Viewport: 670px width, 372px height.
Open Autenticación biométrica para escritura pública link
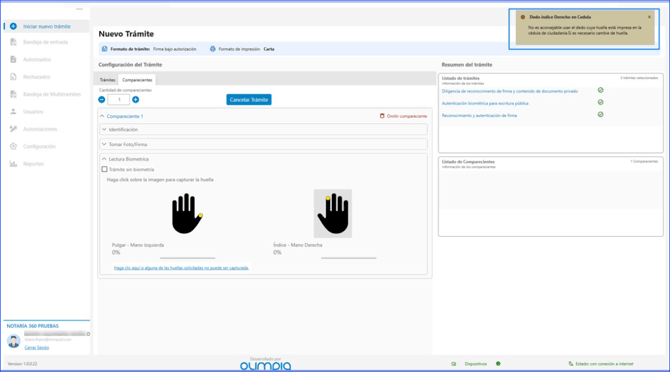pos(485,103)
